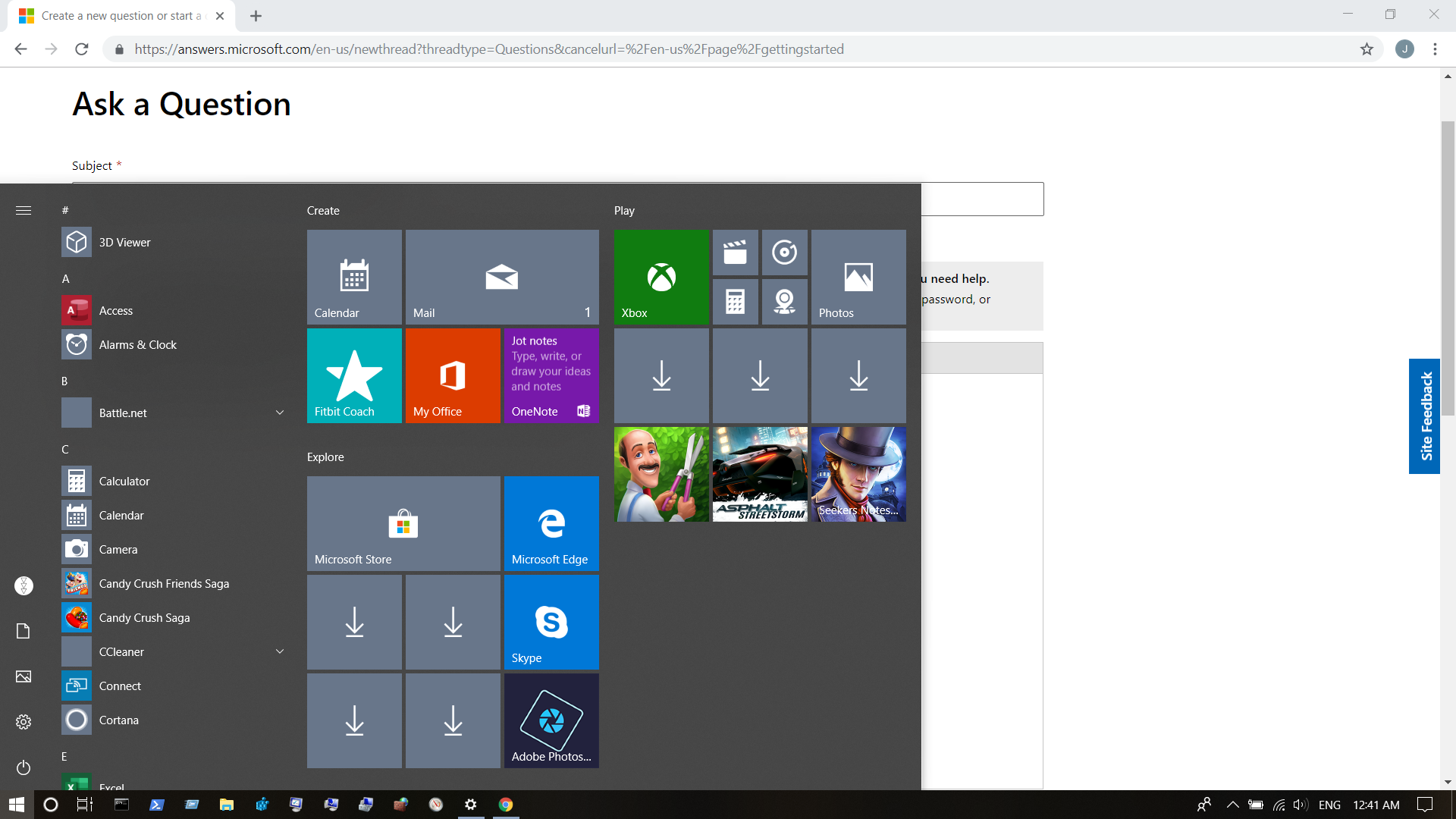Select the Create tile group title

click(323, 211)
